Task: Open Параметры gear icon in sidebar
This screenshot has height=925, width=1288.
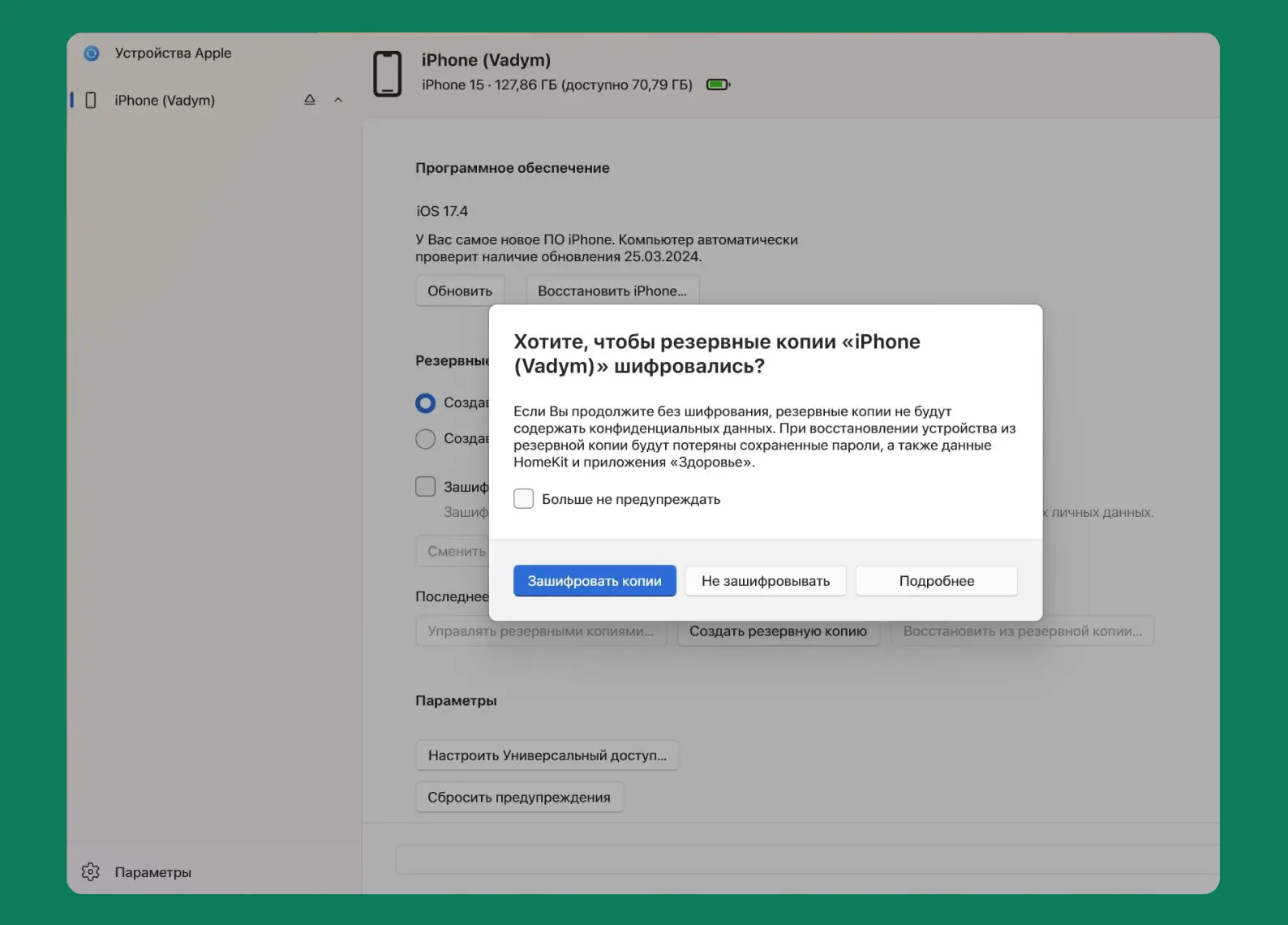Action: pyautogui.click(x=91, y=871)
